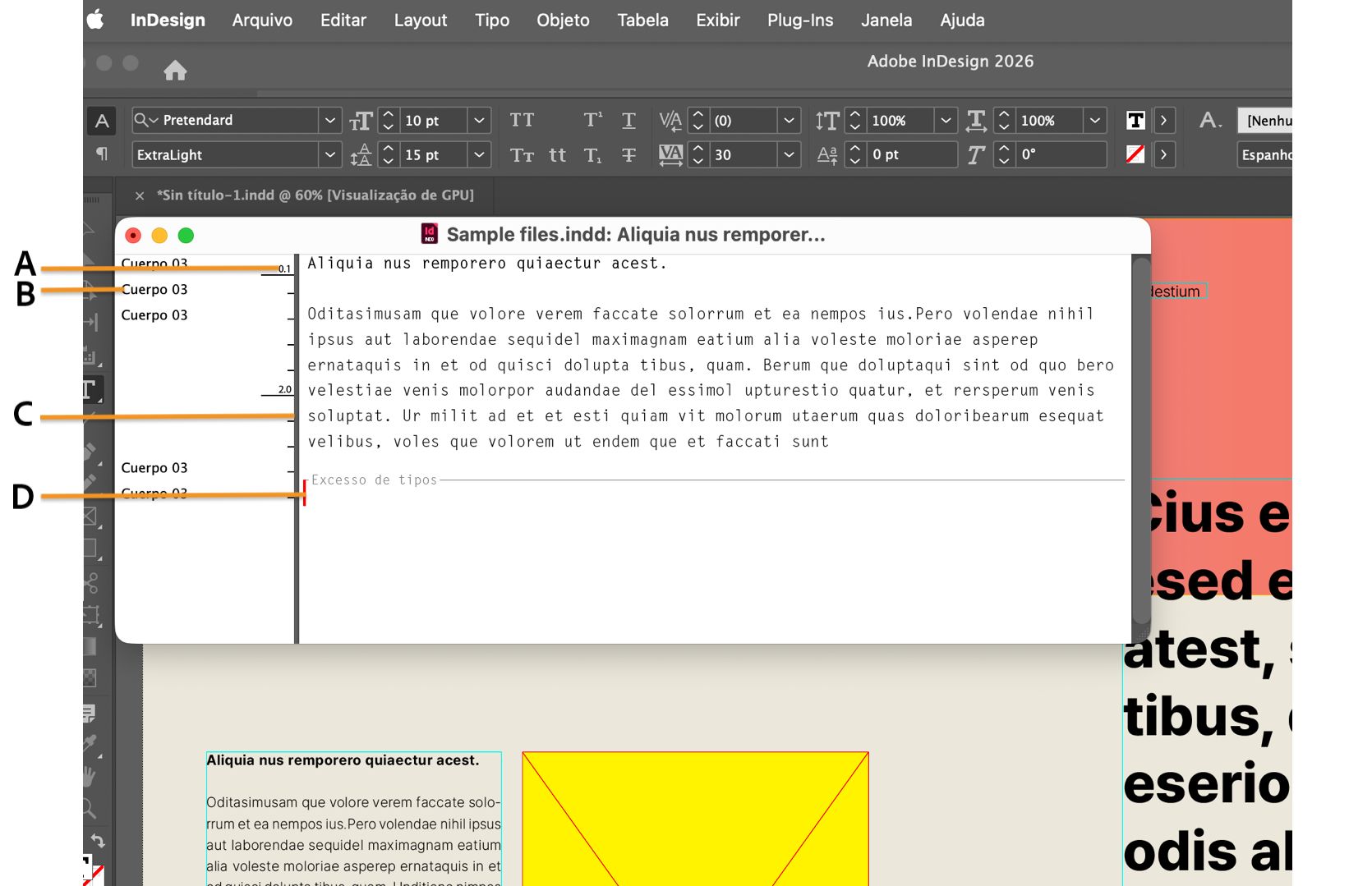Screen dimensions: 1372x886
Task: Go to the Home screen icon
Action: click(x=175, y=71)
